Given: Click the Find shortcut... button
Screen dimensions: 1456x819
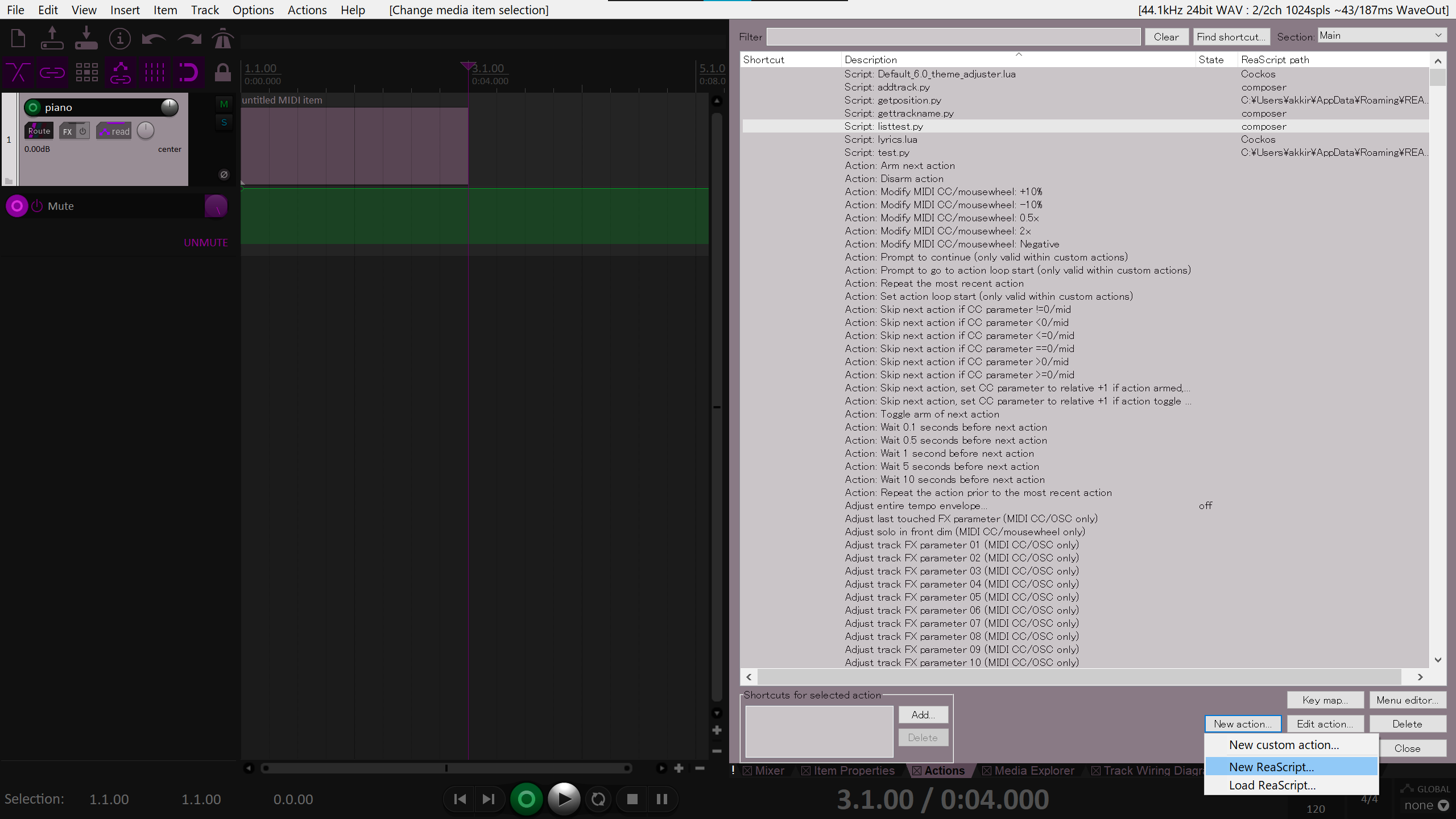Looking at the screenshot, I should 1231,37.
